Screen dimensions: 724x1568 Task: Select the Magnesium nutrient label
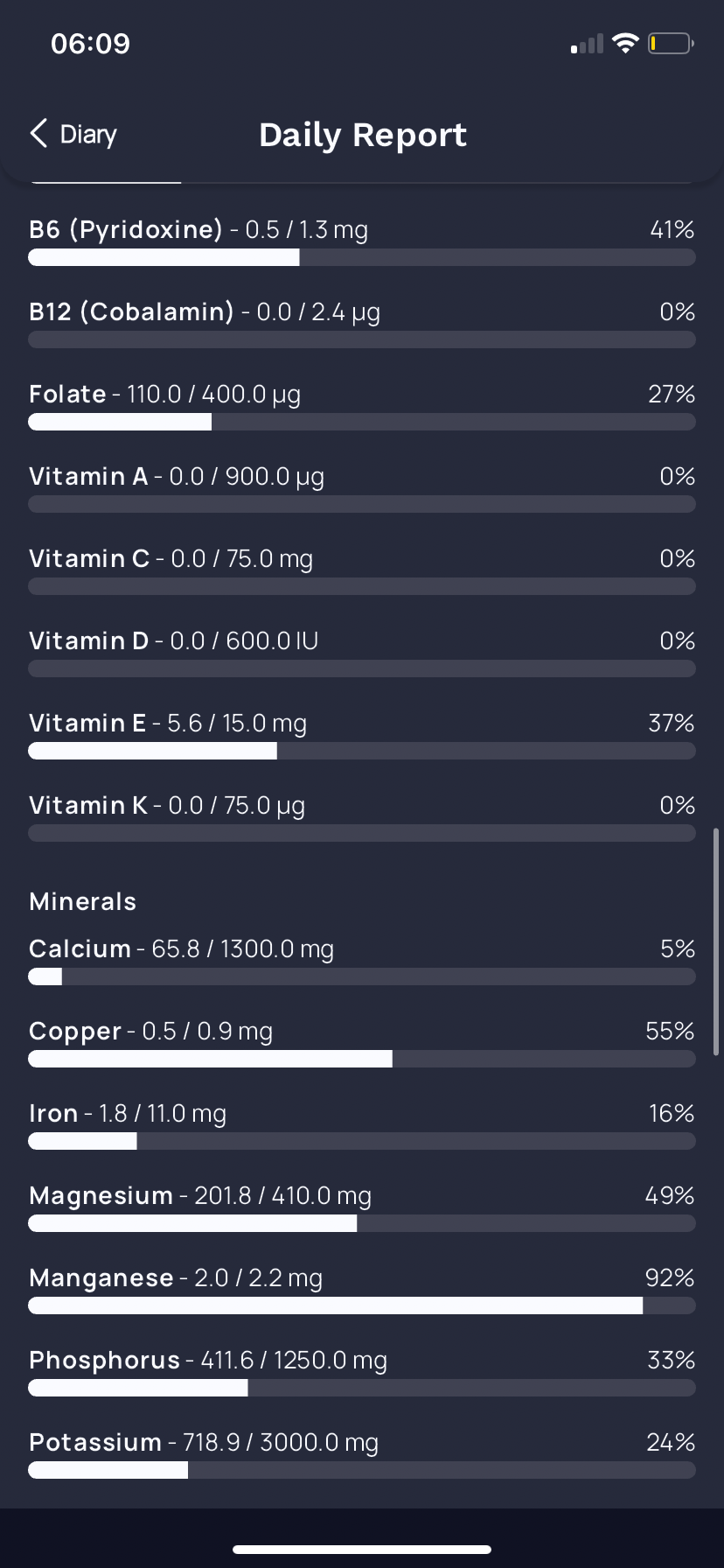coord(101,1196)
